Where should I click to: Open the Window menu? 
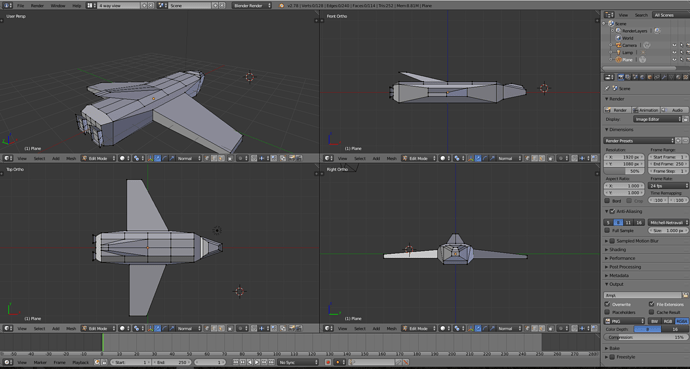[58, 6]
